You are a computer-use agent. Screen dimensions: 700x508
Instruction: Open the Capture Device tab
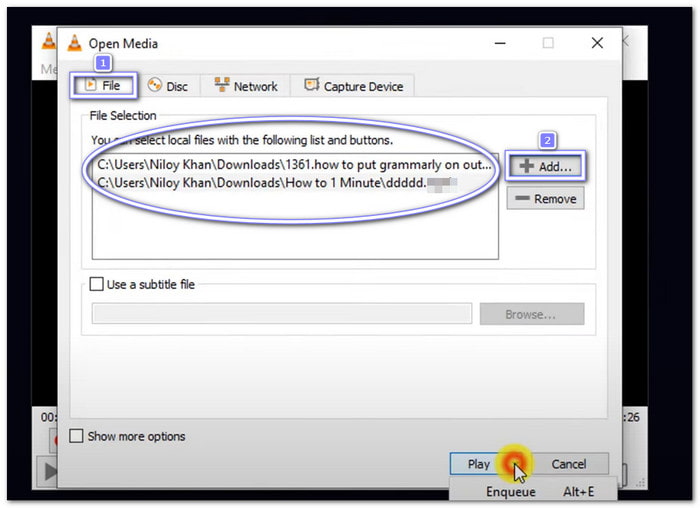(353, 86)
